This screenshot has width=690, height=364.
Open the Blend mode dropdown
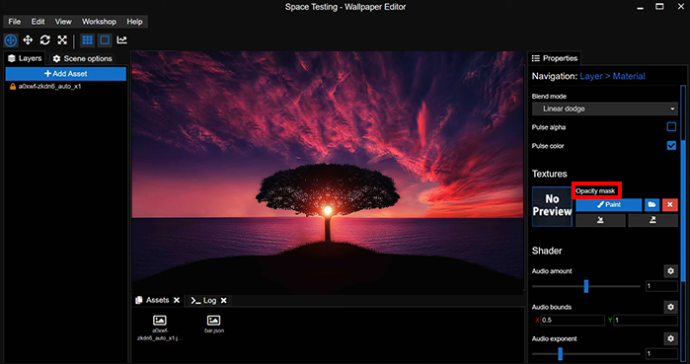point(605,109)
